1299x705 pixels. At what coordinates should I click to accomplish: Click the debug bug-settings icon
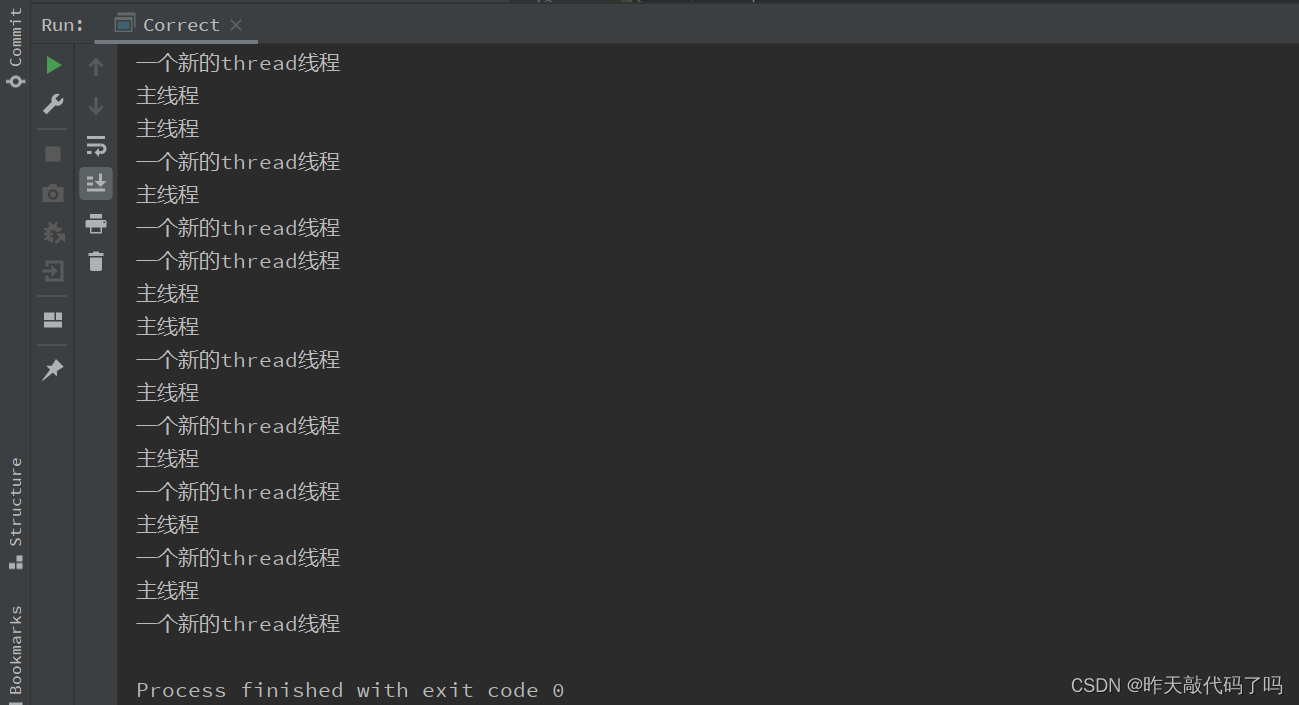click(53, 232)
